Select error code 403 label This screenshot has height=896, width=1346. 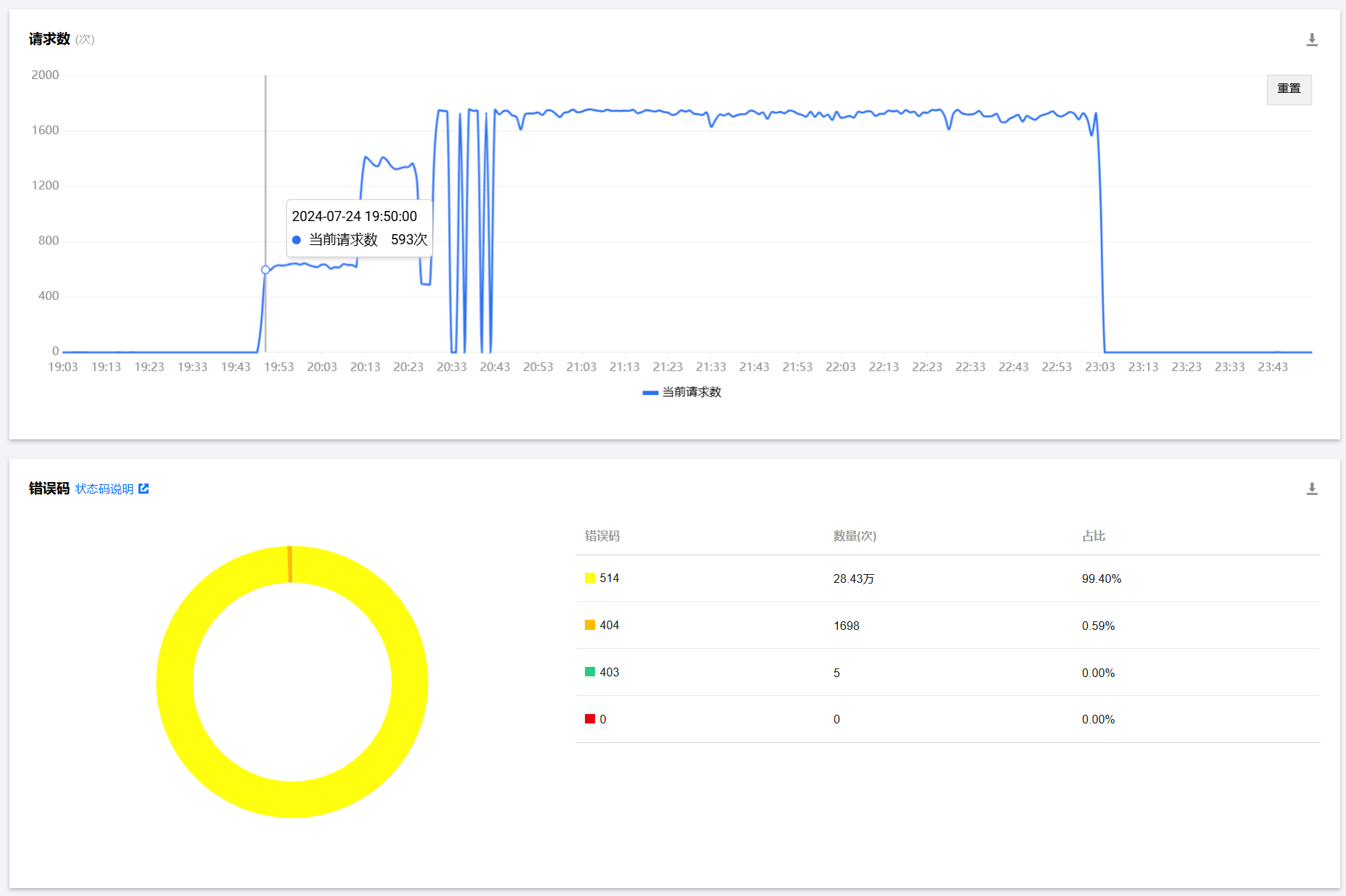[609, 672]
